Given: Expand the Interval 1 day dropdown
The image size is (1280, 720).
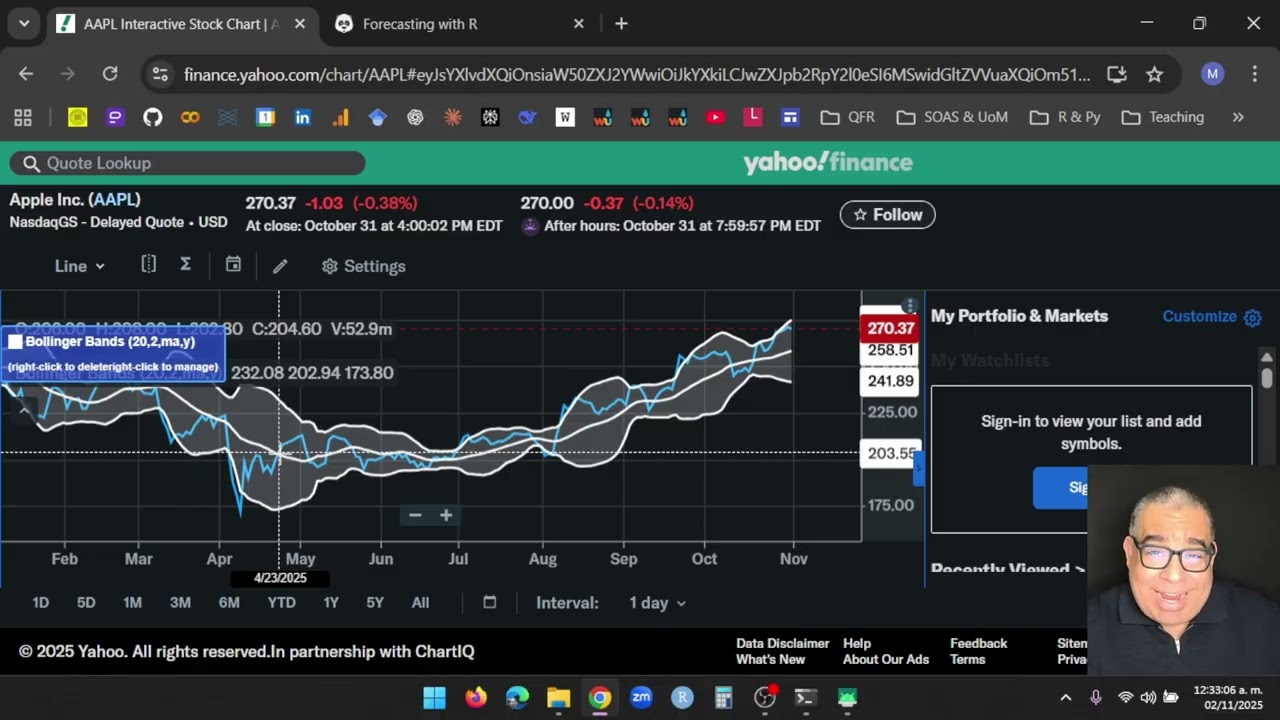Looking at the screenshot, I should coord(657,603).
